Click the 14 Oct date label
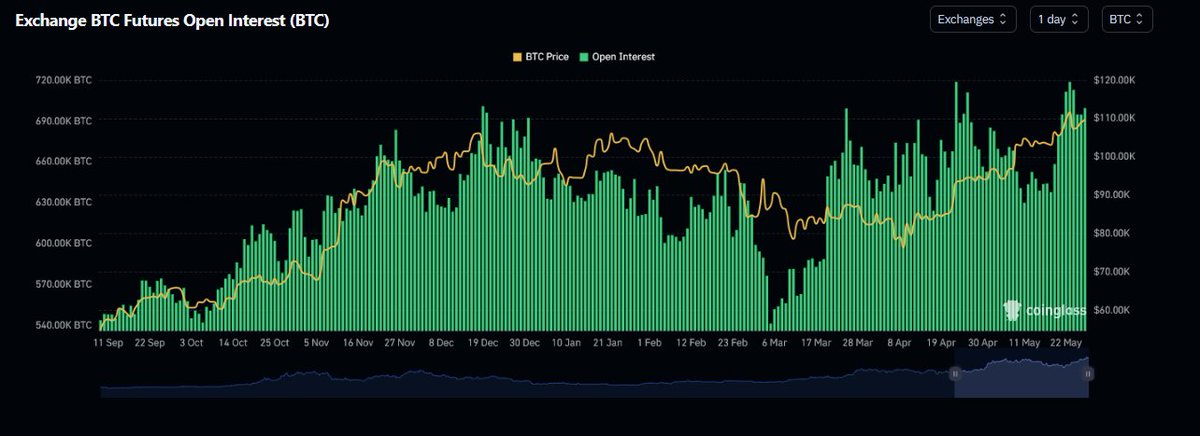The image size is (1200, 436). [233, 342]
